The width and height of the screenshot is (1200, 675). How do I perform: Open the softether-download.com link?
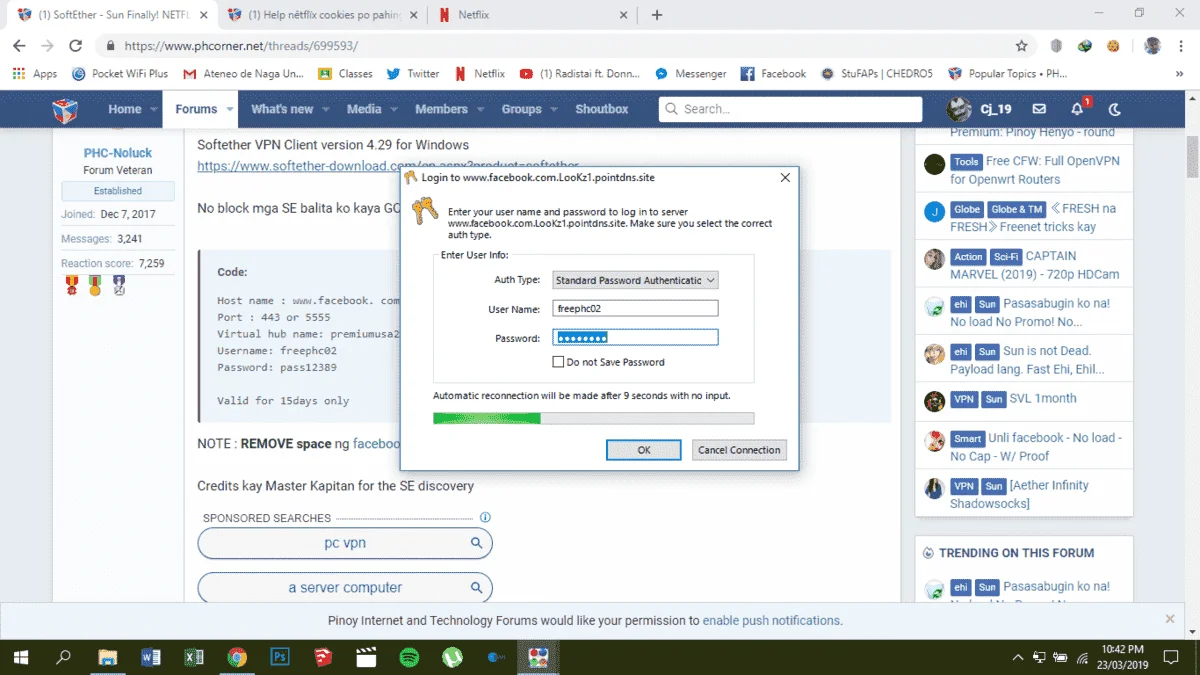click(x=387, y=166)
